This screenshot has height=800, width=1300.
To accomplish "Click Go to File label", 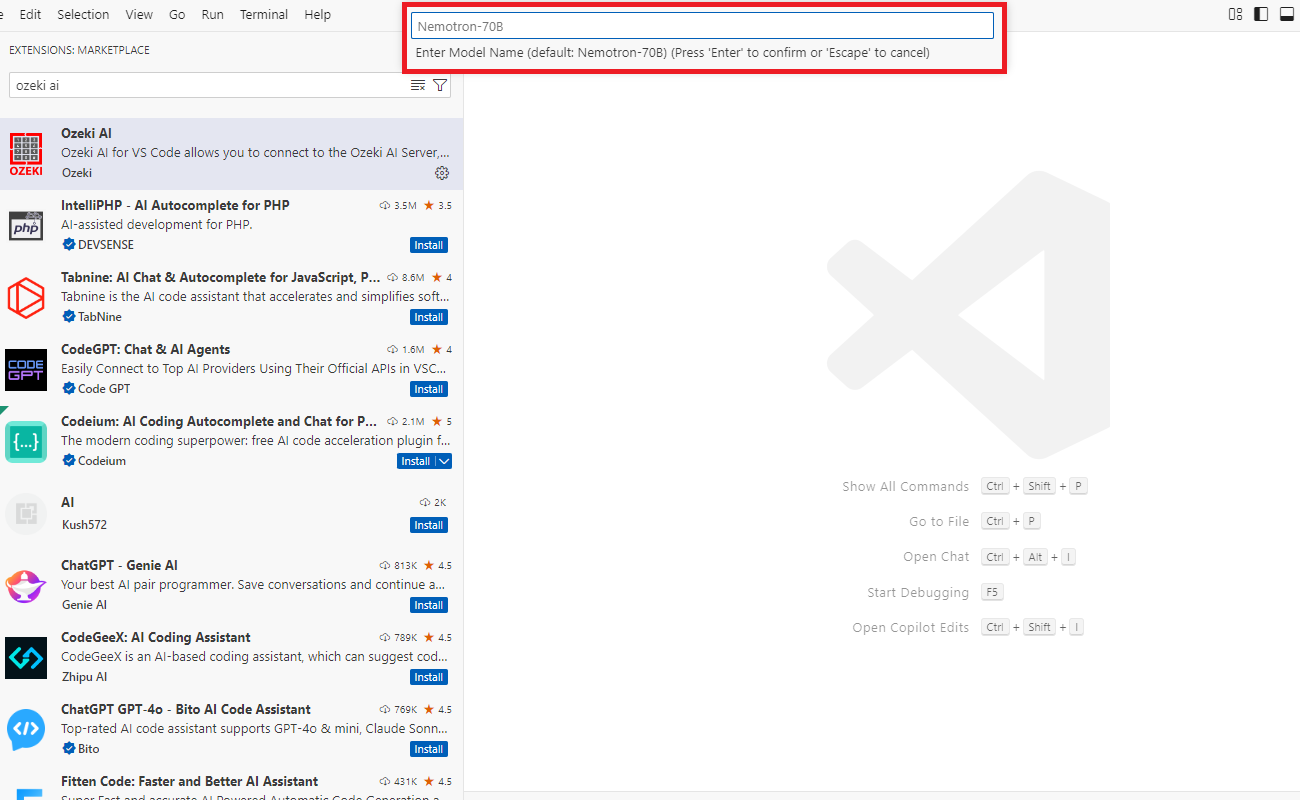I will click(x=939, y=522).
